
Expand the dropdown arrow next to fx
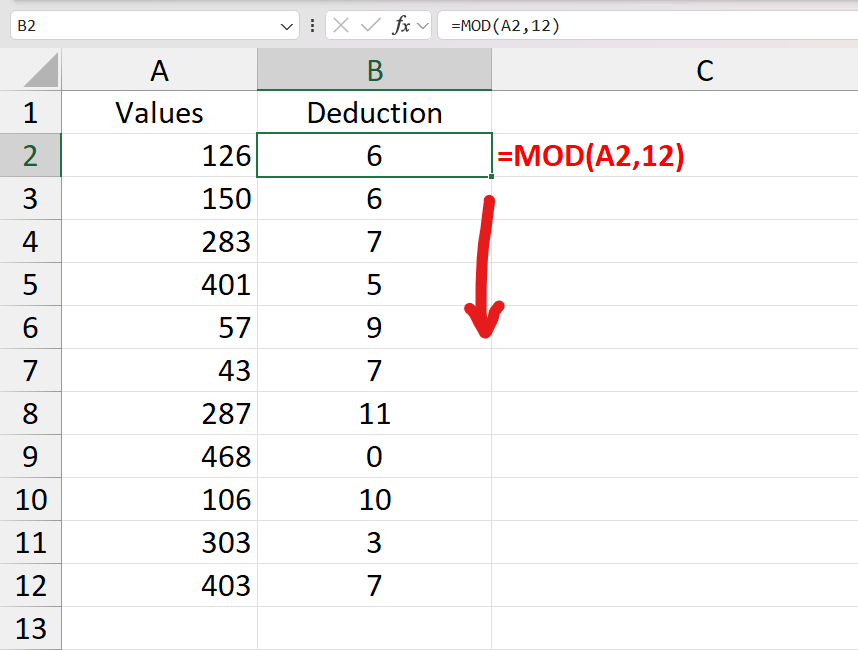coord(422,26)
